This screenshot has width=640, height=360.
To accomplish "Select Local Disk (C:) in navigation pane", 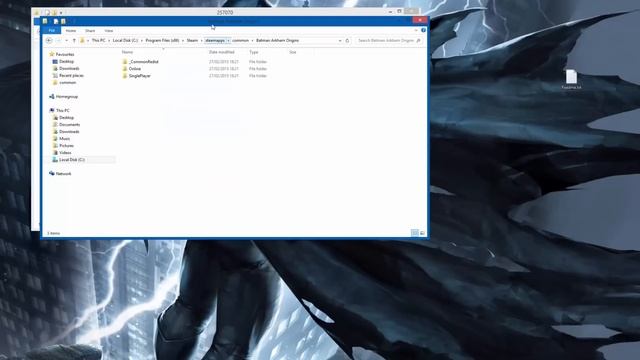I will pos(72,160).
